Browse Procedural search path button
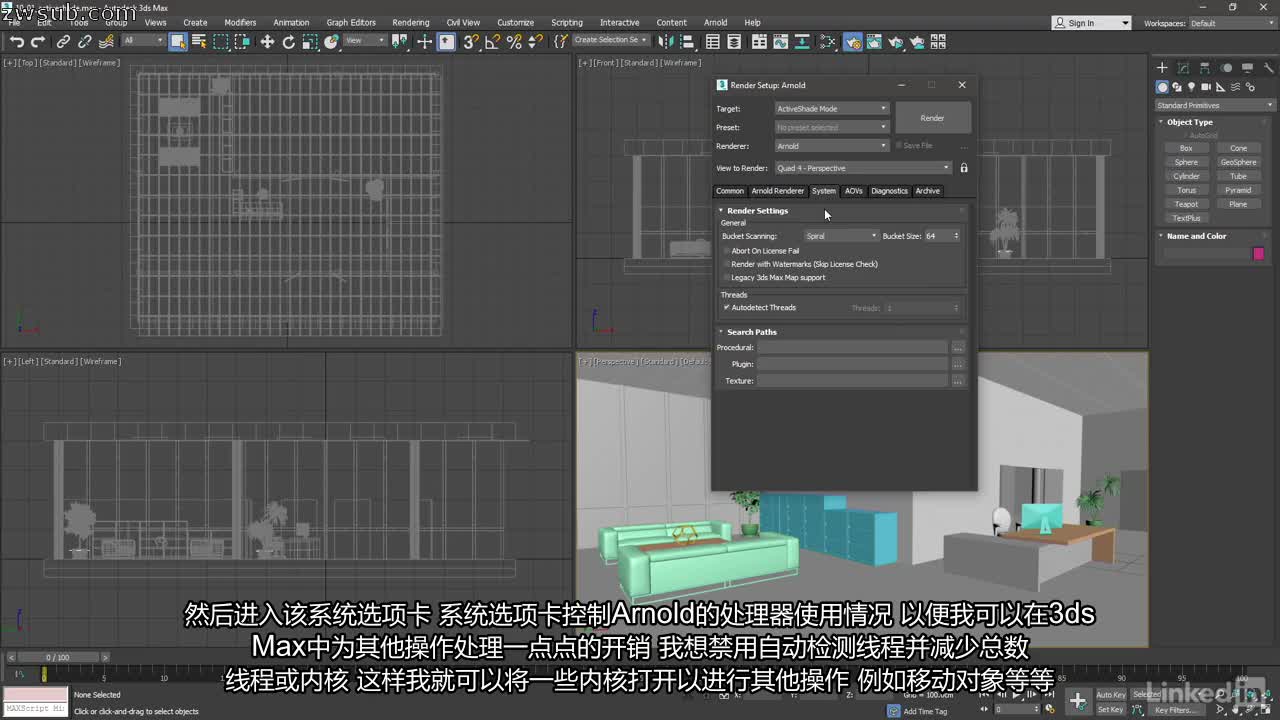The width and height of the screenshot is (1280, 720). (958, 348)
